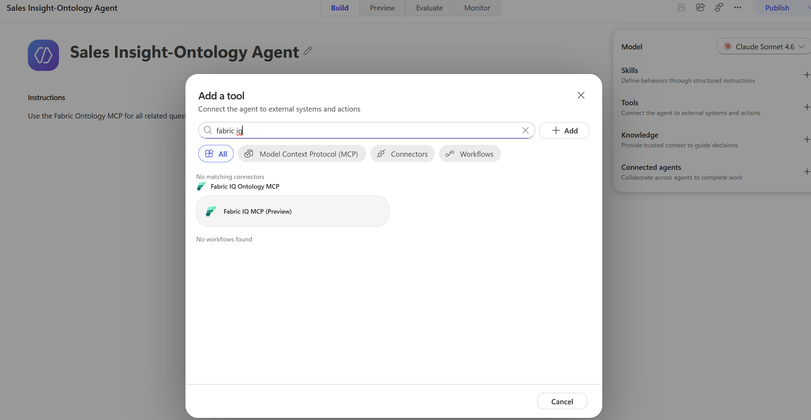Add a new skill with the plus icon
The height and width of the screenshot is (420, 811).
click(x=806, y=74)
